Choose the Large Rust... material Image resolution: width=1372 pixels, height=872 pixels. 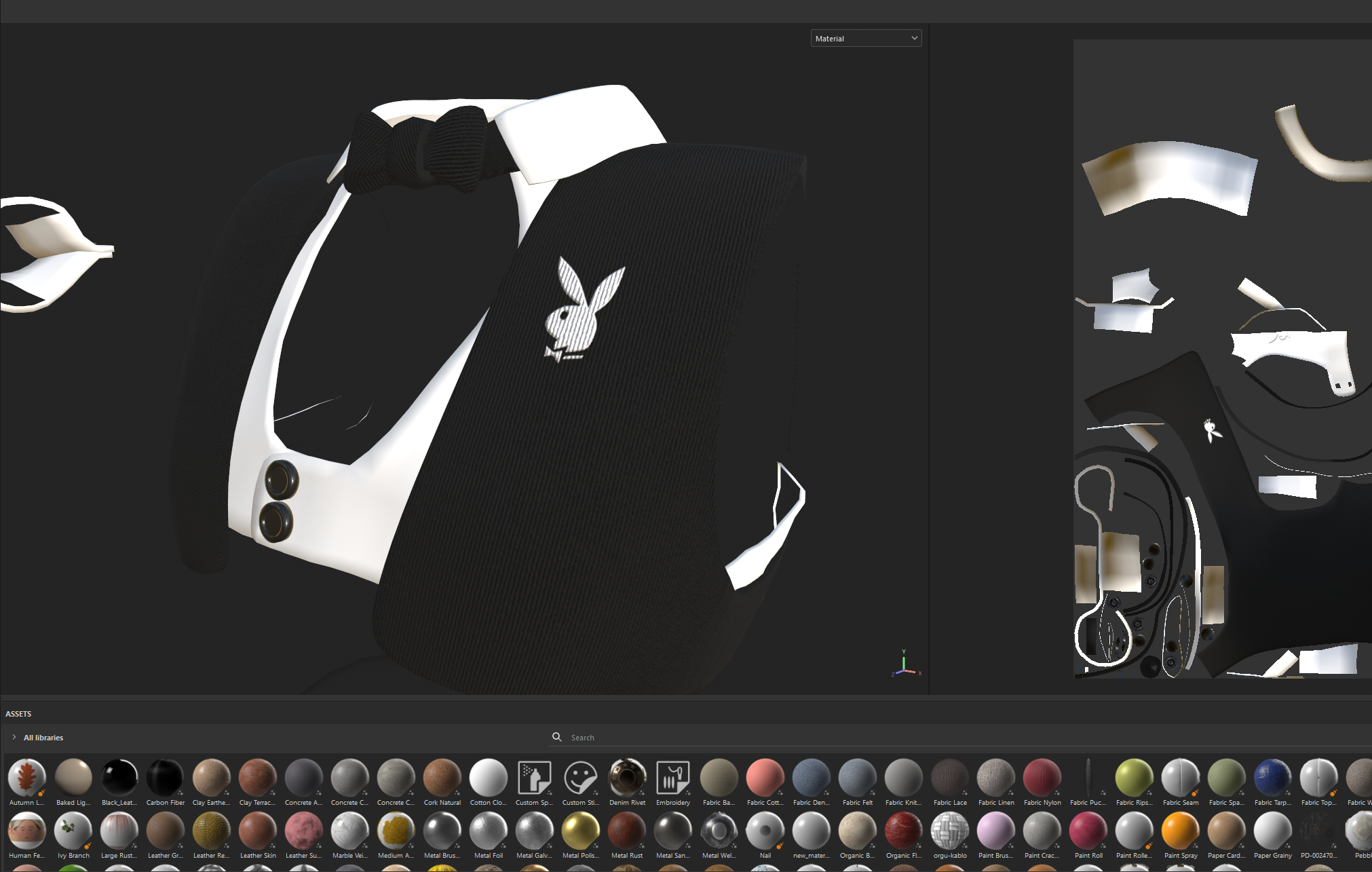point(119,830)
